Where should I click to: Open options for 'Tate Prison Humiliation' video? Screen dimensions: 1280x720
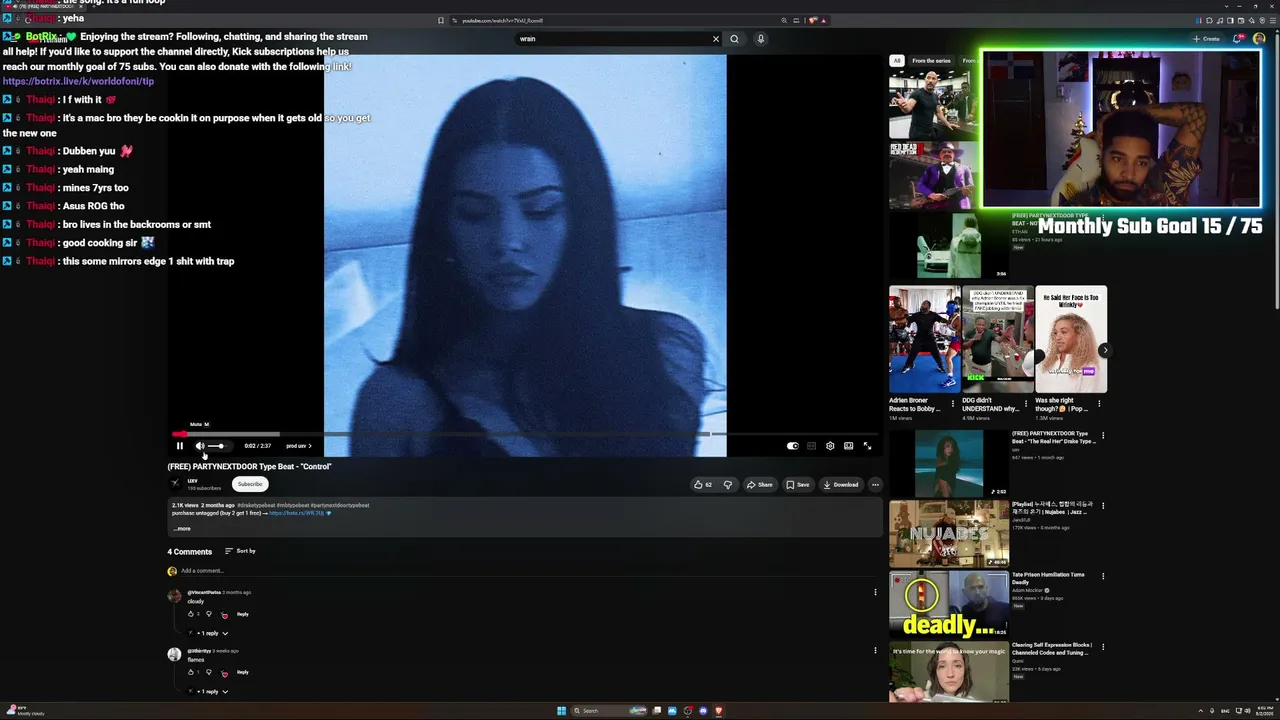pos(1103,576)
